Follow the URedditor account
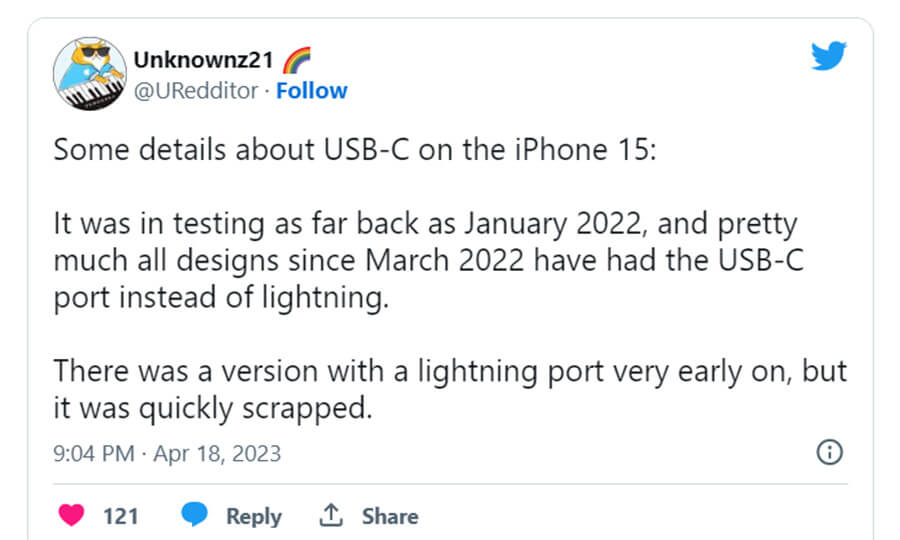The image size is (900, 540). (312, 91)
